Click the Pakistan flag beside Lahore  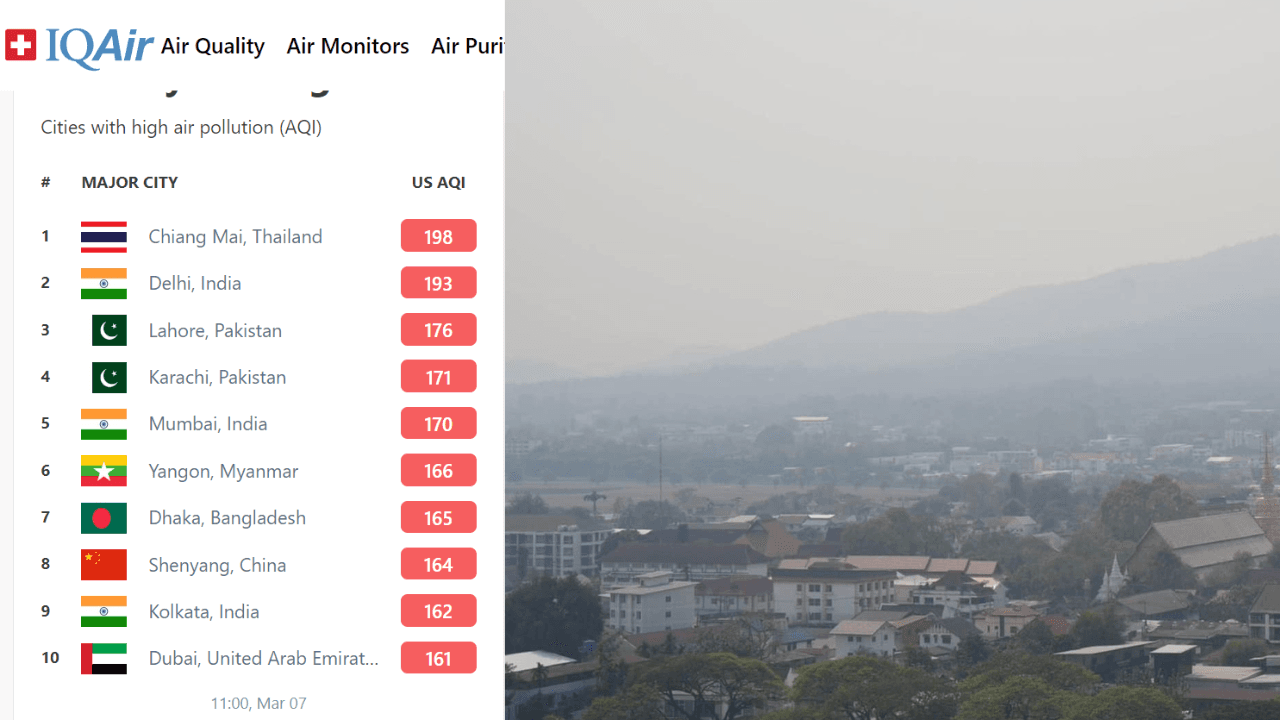point(109,330)
